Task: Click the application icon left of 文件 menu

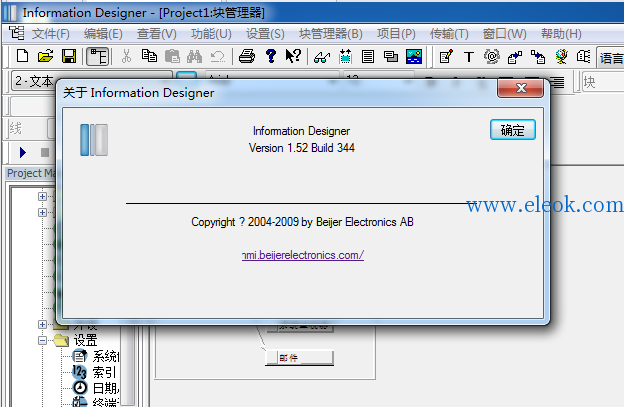Action: pyautogui.click(x=17, y=33)
